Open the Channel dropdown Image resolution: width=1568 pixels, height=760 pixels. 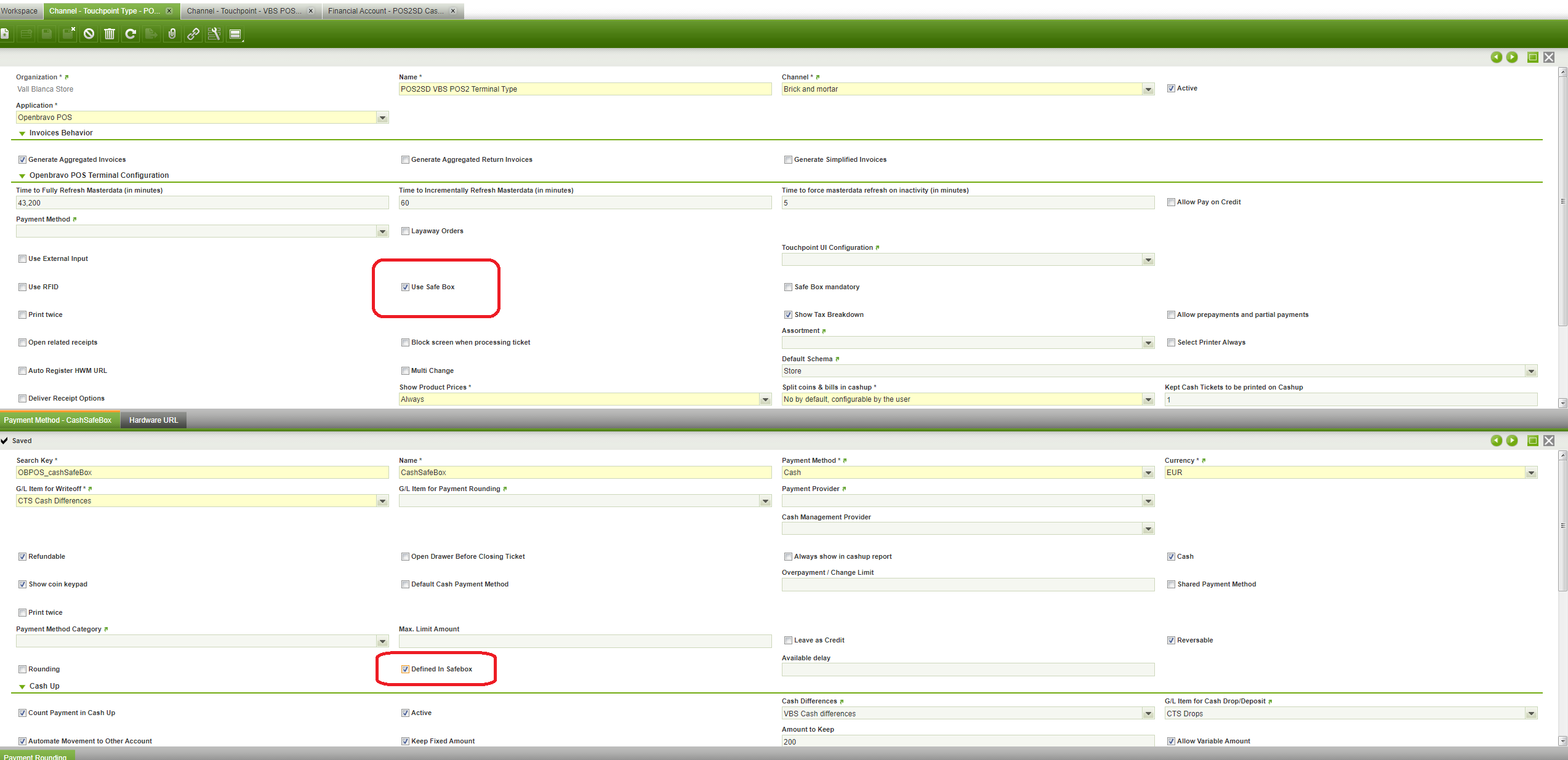coord(1148,89)
